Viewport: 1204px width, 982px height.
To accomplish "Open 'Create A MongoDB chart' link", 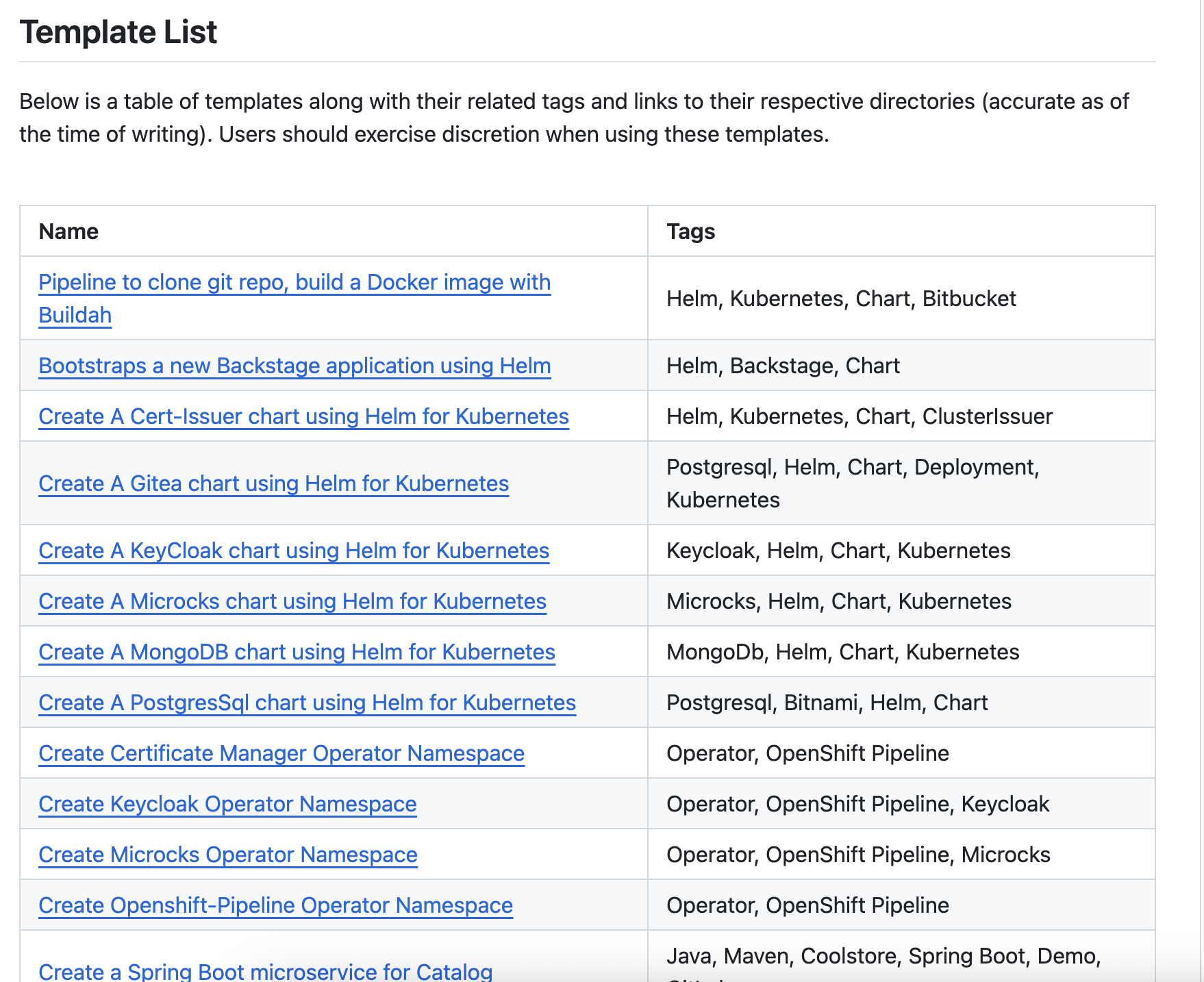I will pyautogui.click(x=297, y=652).
